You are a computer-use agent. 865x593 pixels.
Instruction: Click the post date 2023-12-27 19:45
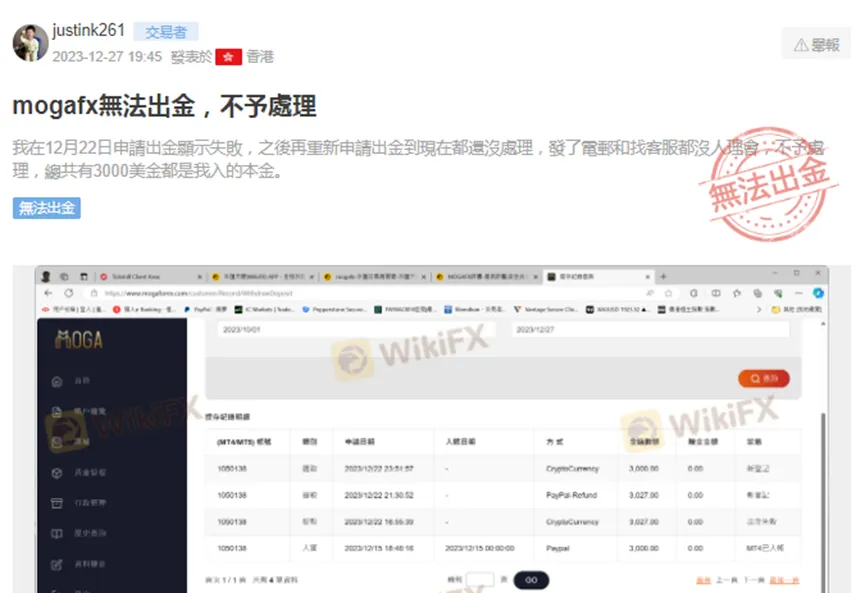coord(107,57)
